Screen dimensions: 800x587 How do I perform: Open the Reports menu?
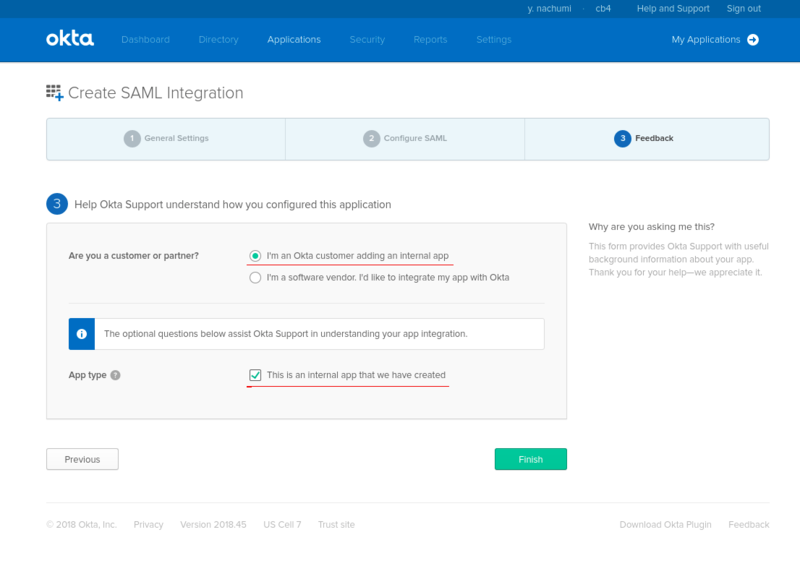click(x=431, y=40)
